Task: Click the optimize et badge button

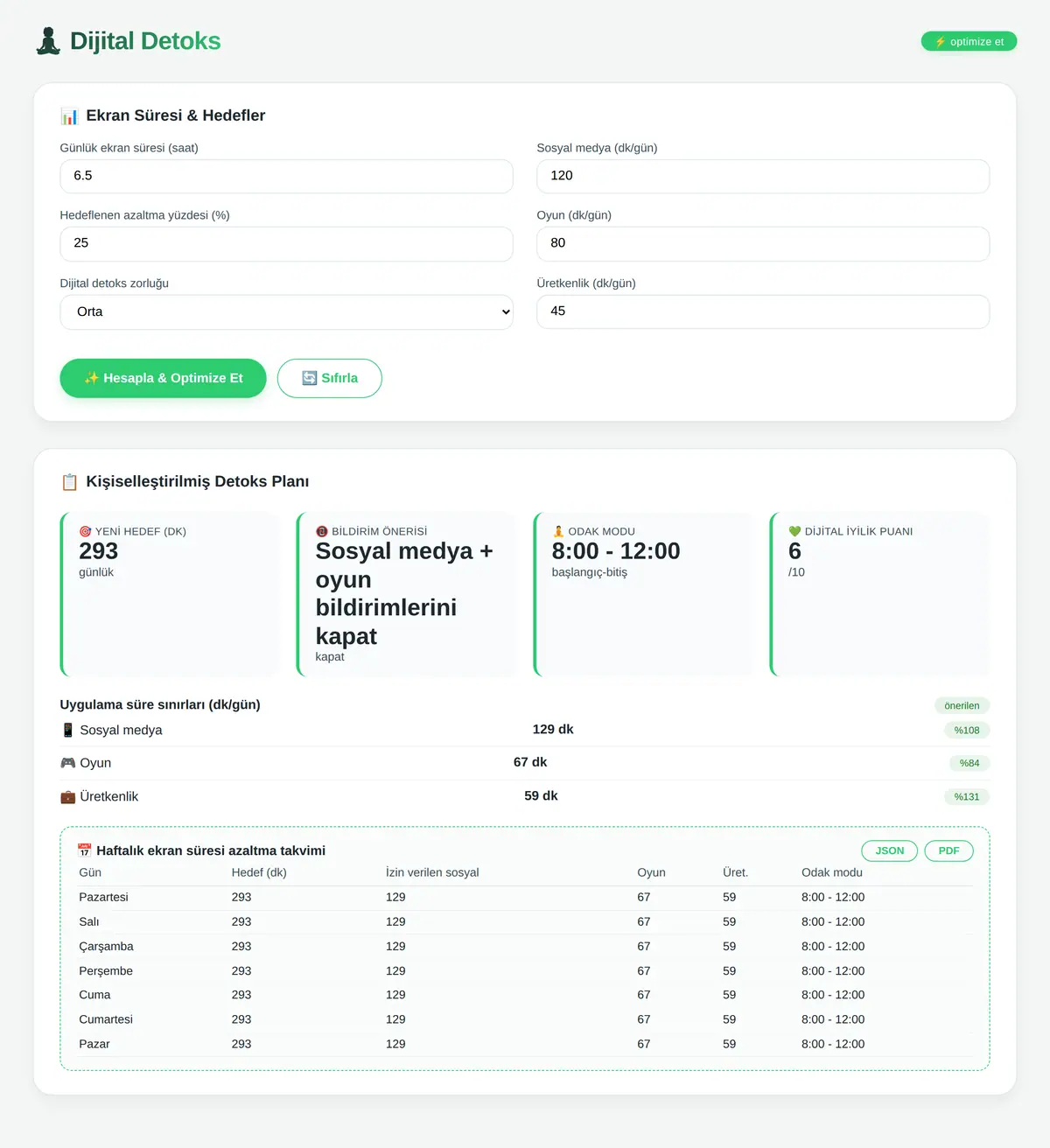Action: [x=969, y=41]
